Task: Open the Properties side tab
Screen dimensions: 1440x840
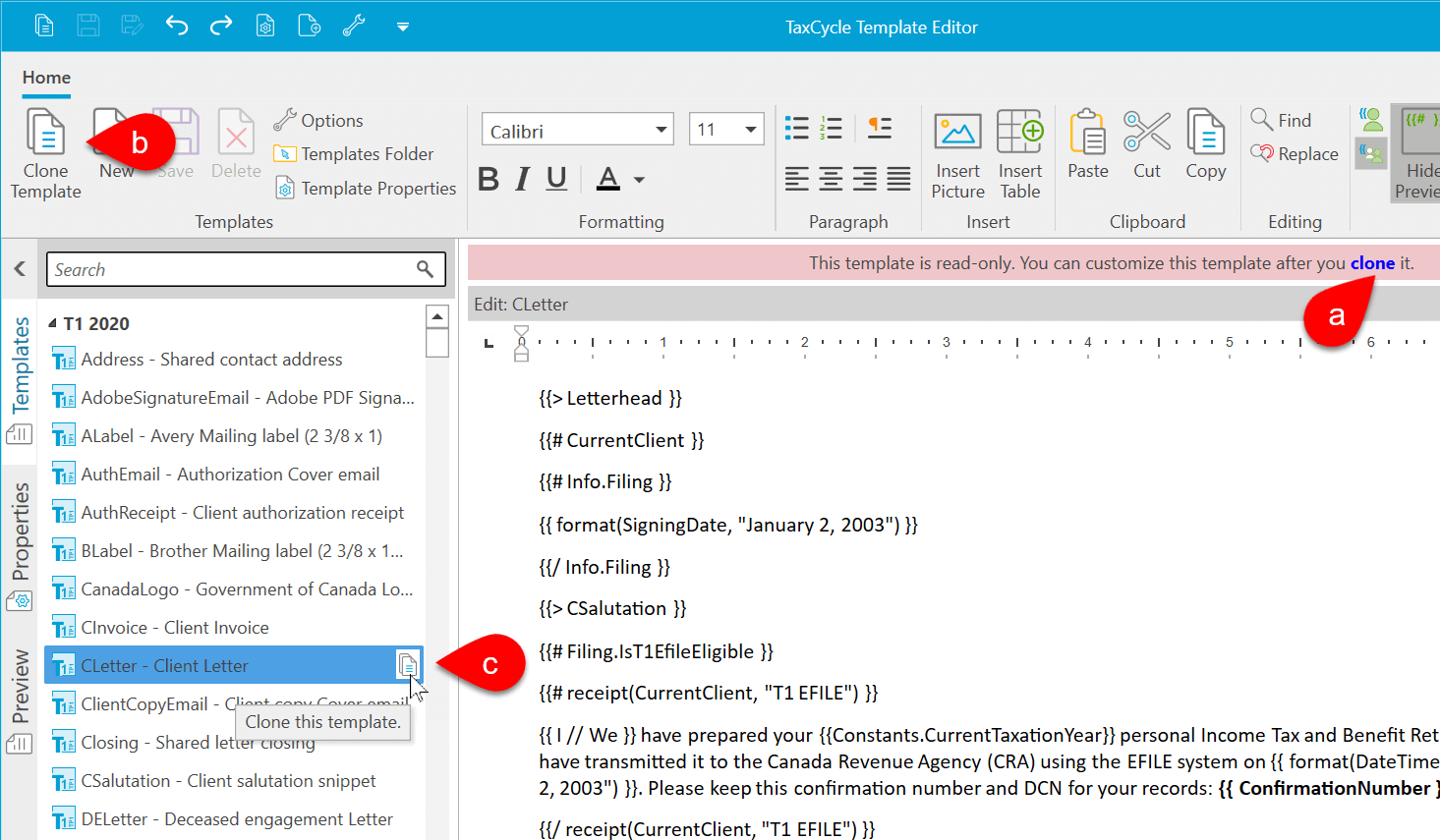Action: [20, 546]
